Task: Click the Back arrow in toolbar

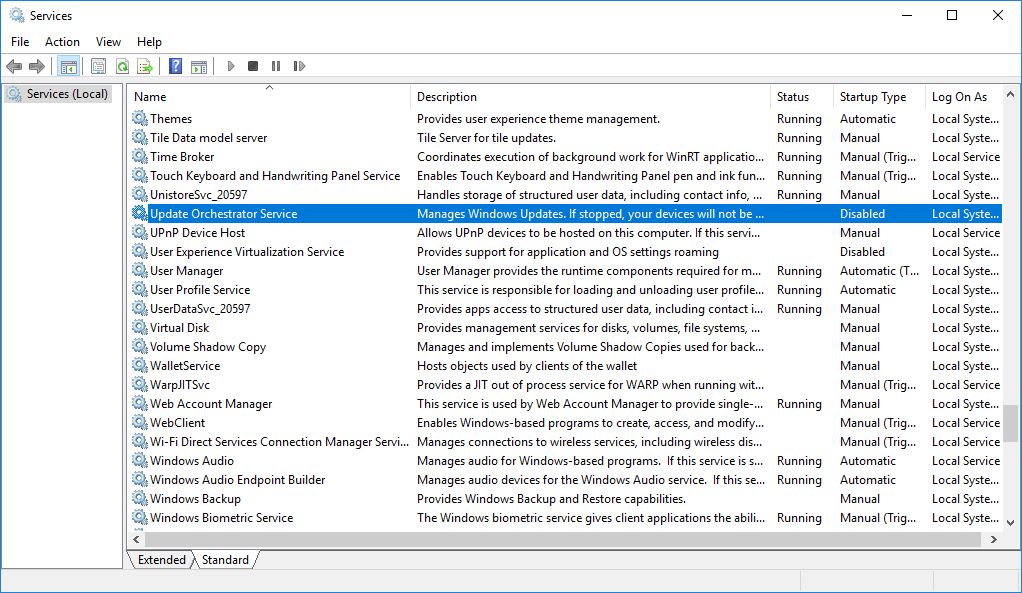Action: tap(14, 66)
